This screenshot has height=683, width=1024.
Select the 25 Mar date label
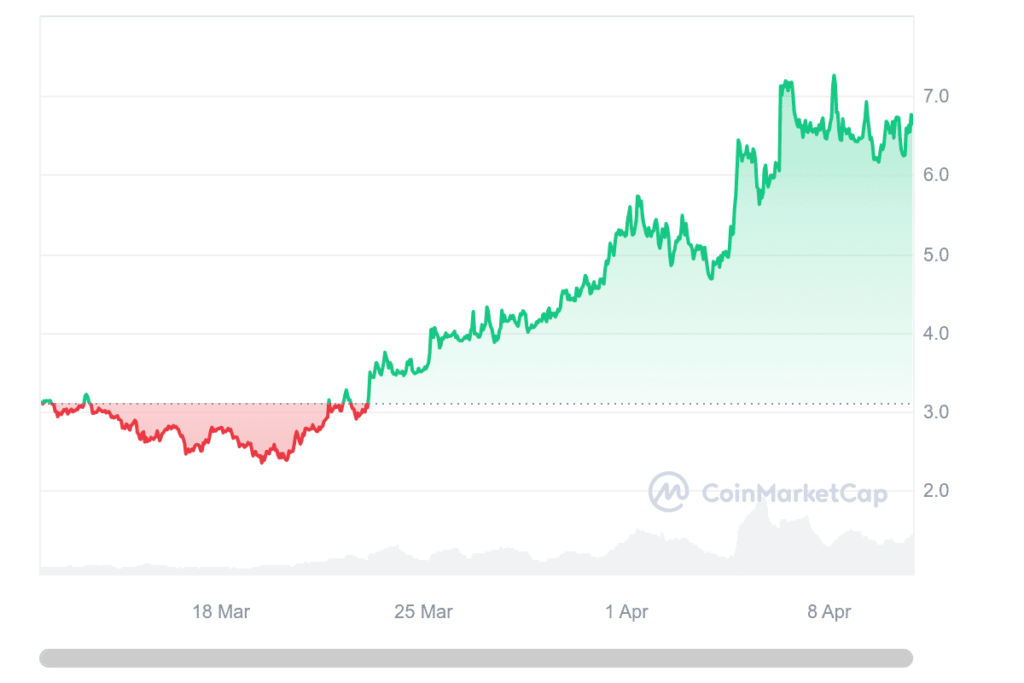(423, 612)
